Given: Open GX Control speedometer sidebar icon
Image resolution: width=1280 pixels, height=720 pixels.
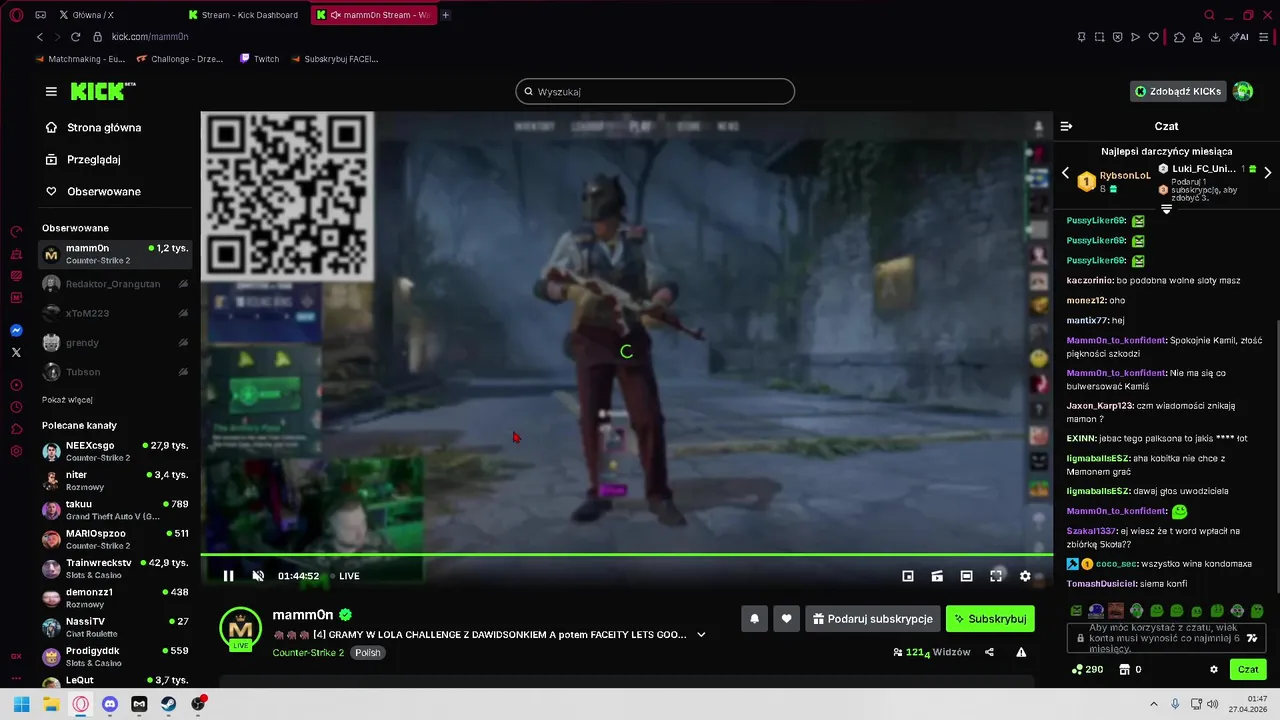Looking at the screenshot, I should coord(16,231).
